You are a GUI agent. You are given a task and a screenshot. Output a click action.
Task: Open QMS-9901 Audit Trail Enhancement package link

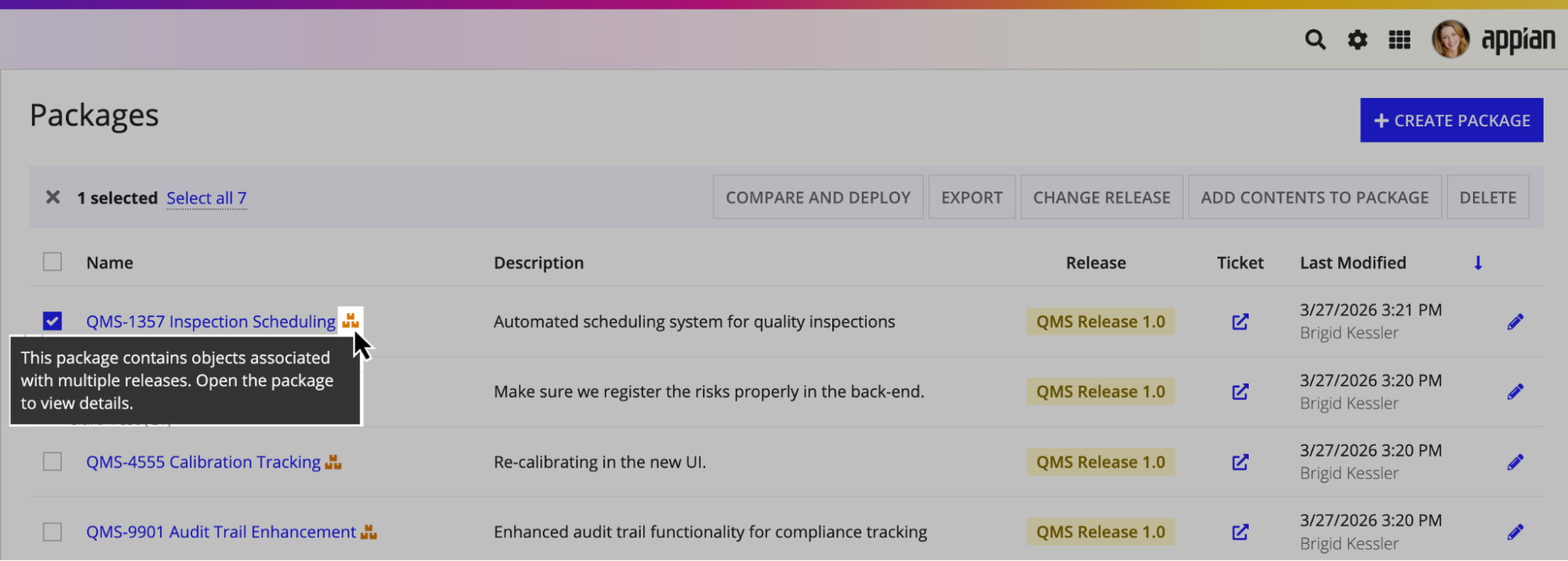point(221,532)
